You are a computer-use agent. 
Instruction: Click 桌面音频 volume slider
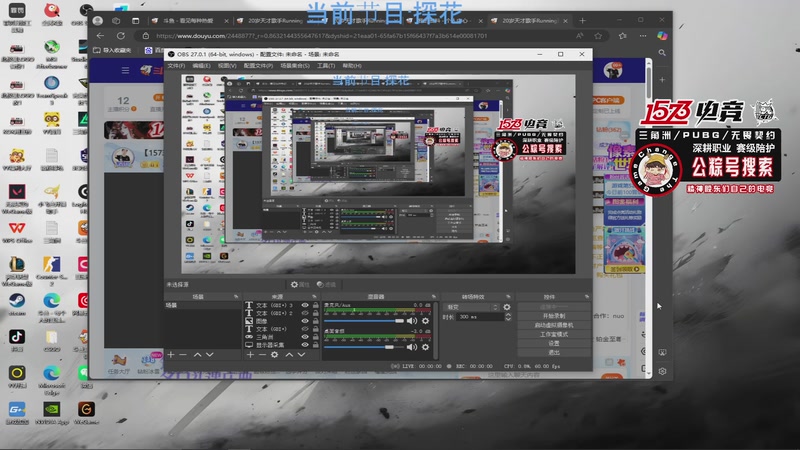pyautogui.click(x=364, y=347)
